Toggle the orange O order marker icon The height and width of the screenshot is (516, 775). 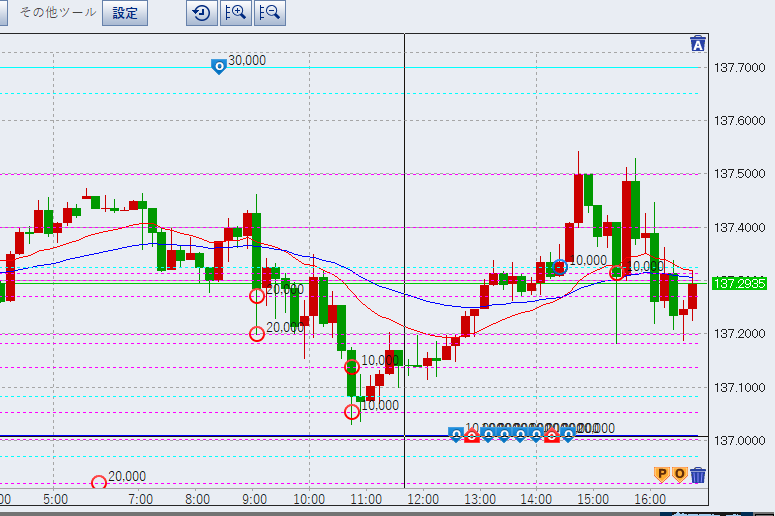tap(679, 474)
